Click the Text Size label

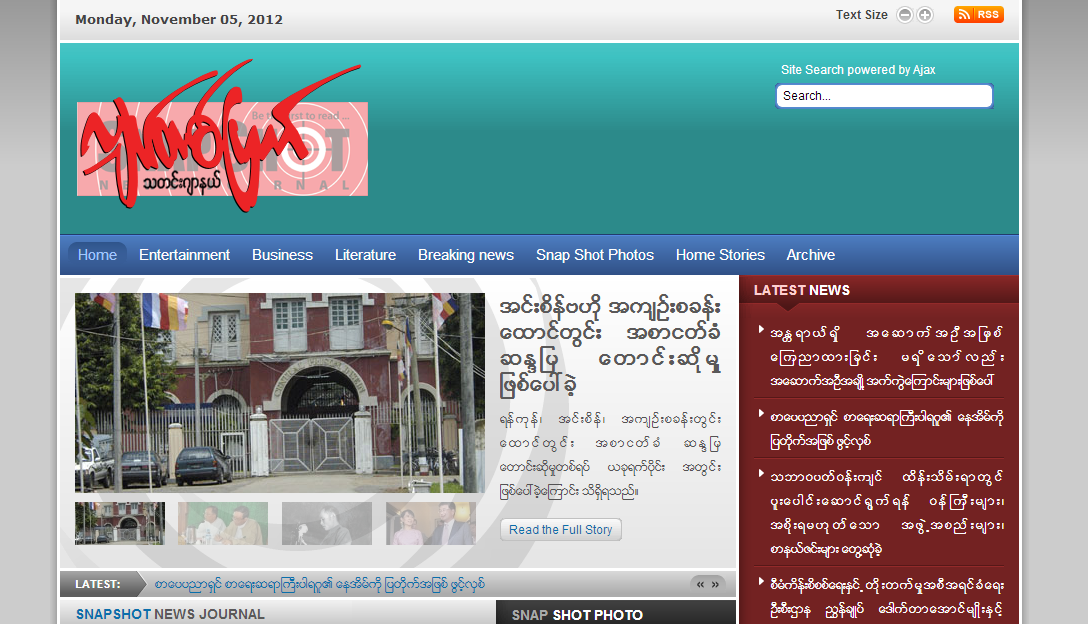[861, 15]
